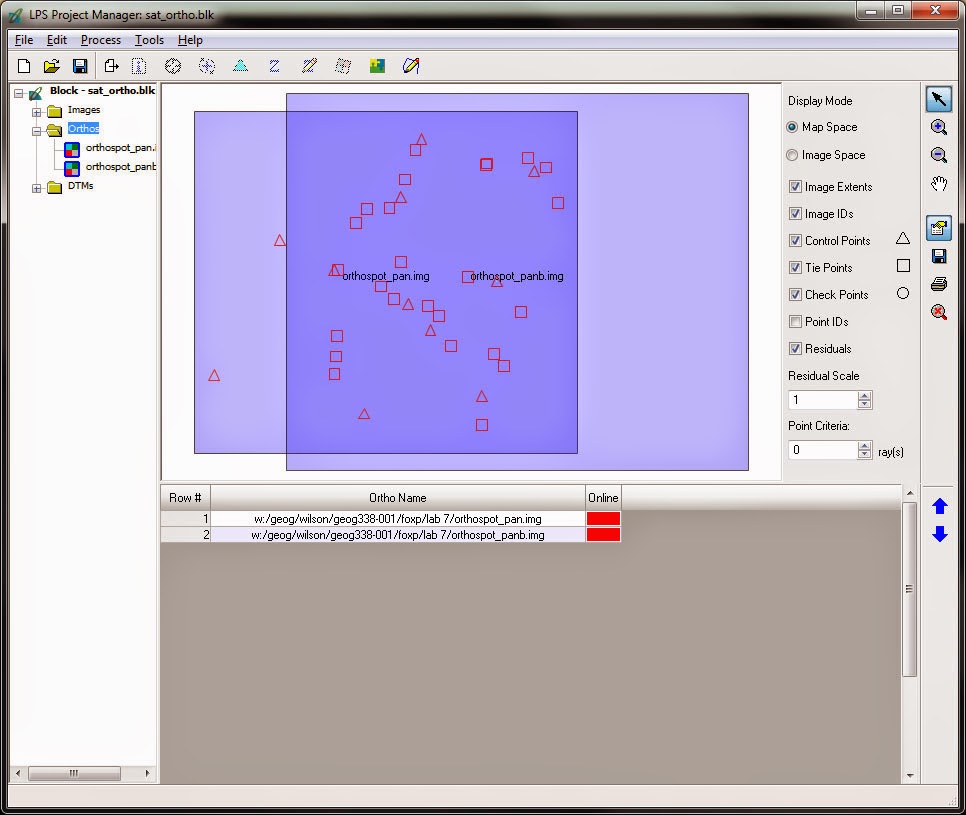Image resolution: width=966 pixels, height=815 pixels.
Task: Select the Image Space radio button
Action: click(x=792, y=155)
